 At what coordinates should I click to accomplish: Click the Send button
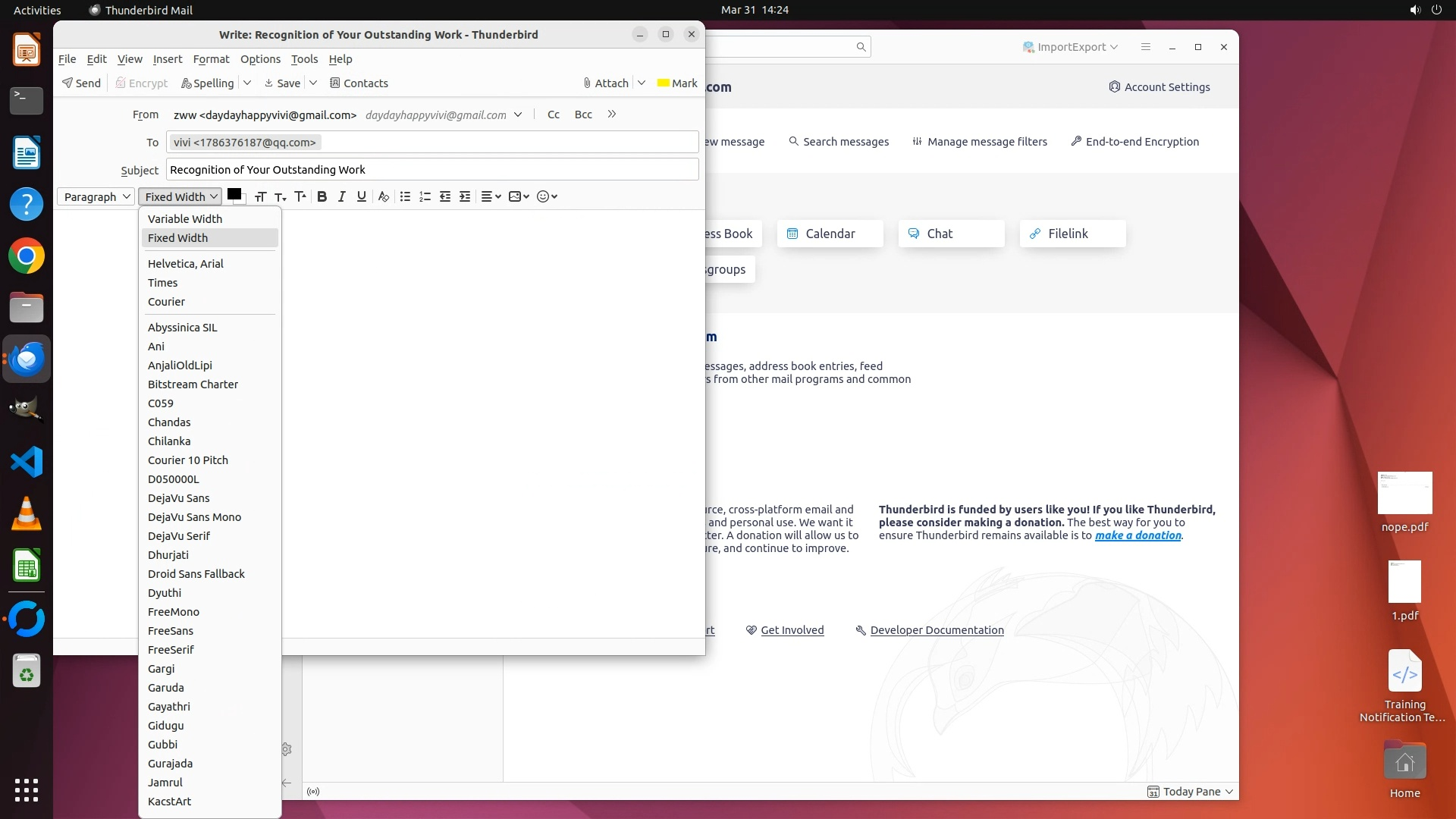click(82, 83)
